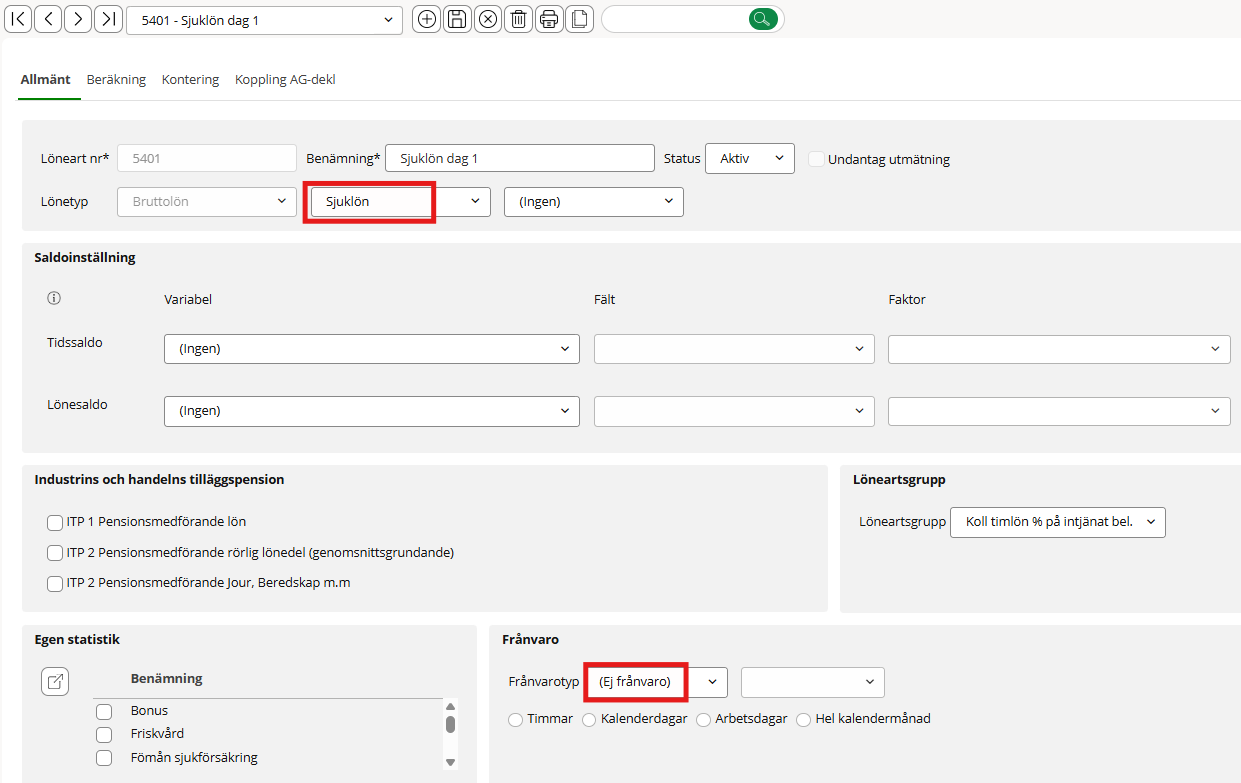
Task: Click the Benämning text field
Action: coord(518,158)
